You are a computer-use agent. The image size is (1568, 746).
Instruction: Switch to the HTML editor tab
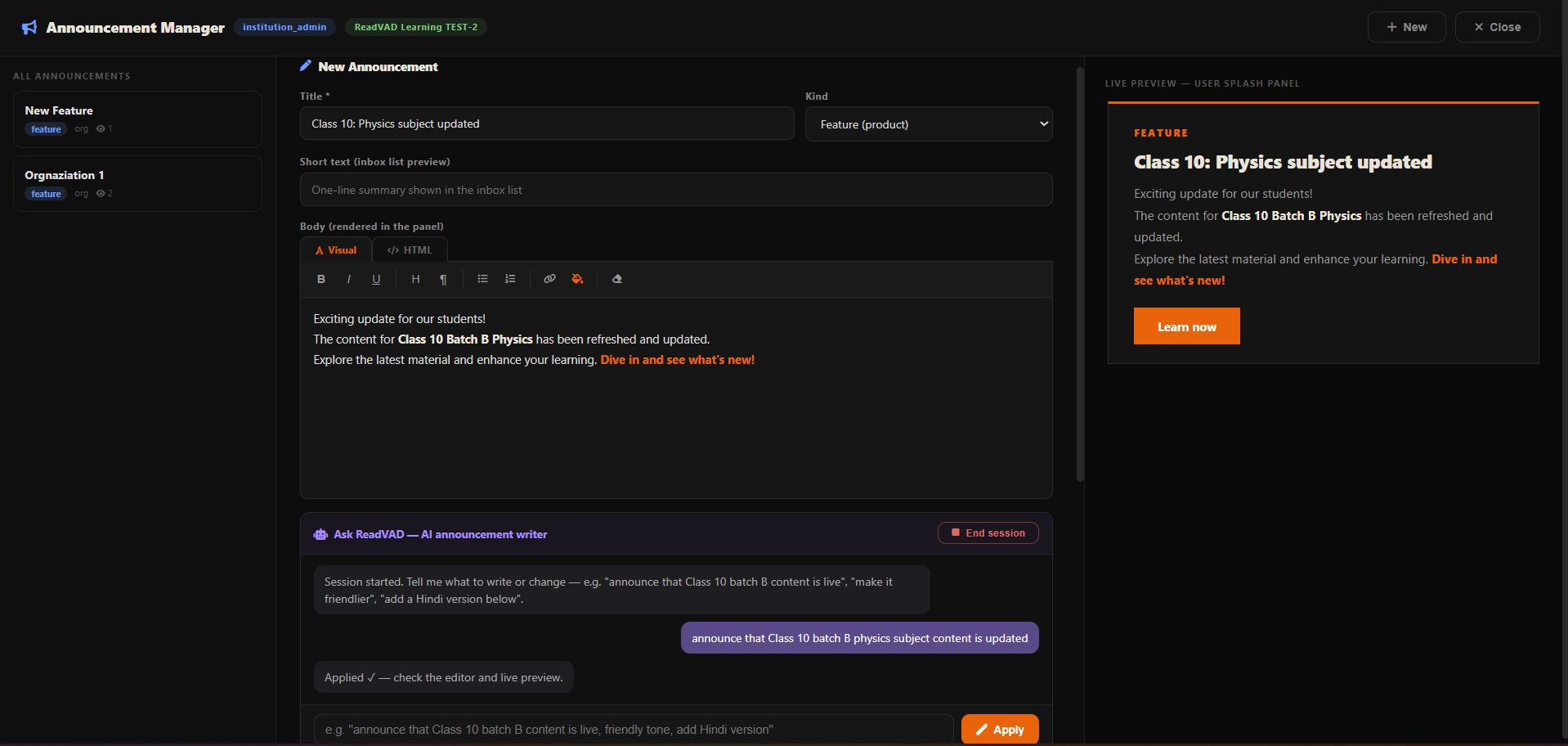(x=410, y=250)
